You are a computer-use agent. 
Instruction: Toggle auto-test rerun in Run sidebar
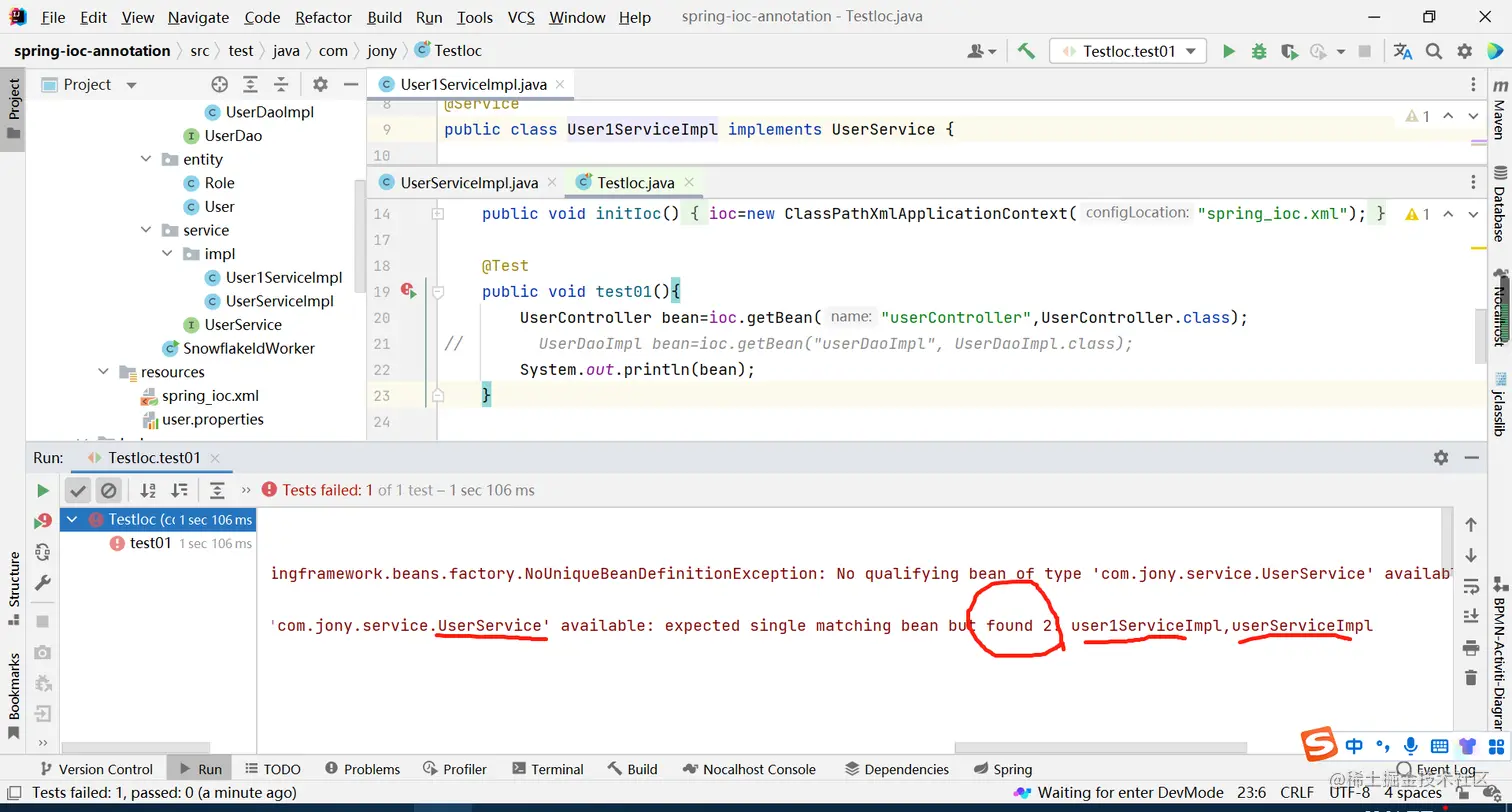pyautogui.click(x=42, y=552)
